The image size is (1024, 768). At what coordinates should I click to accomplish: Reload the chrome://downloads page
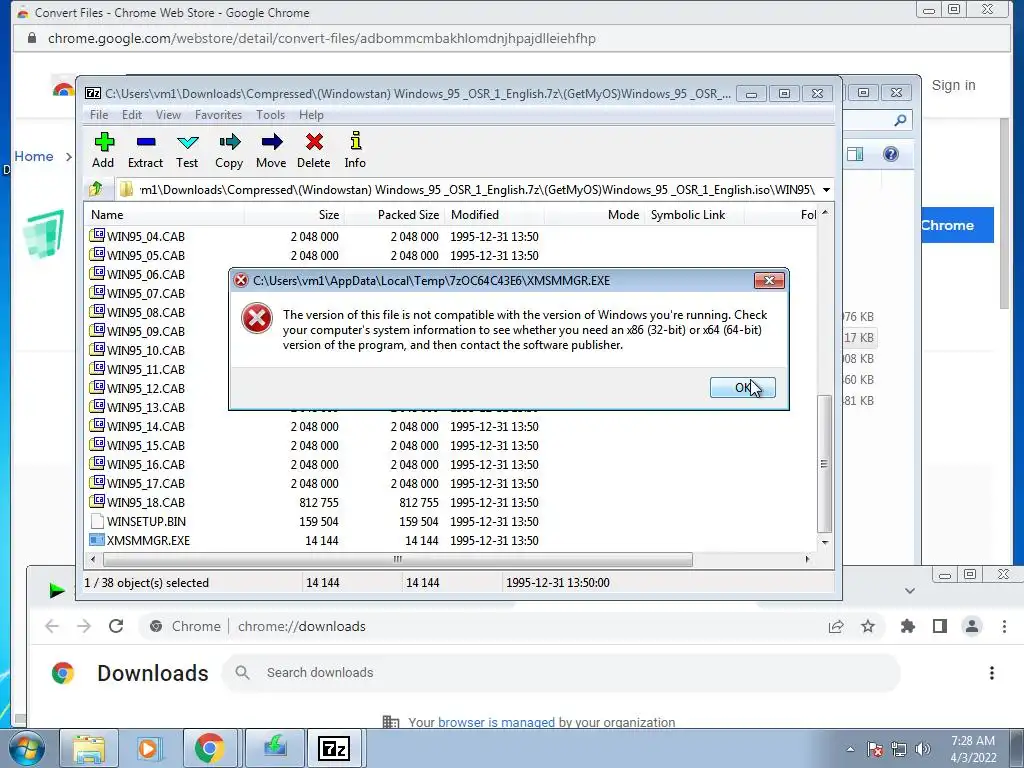point(116,626)
